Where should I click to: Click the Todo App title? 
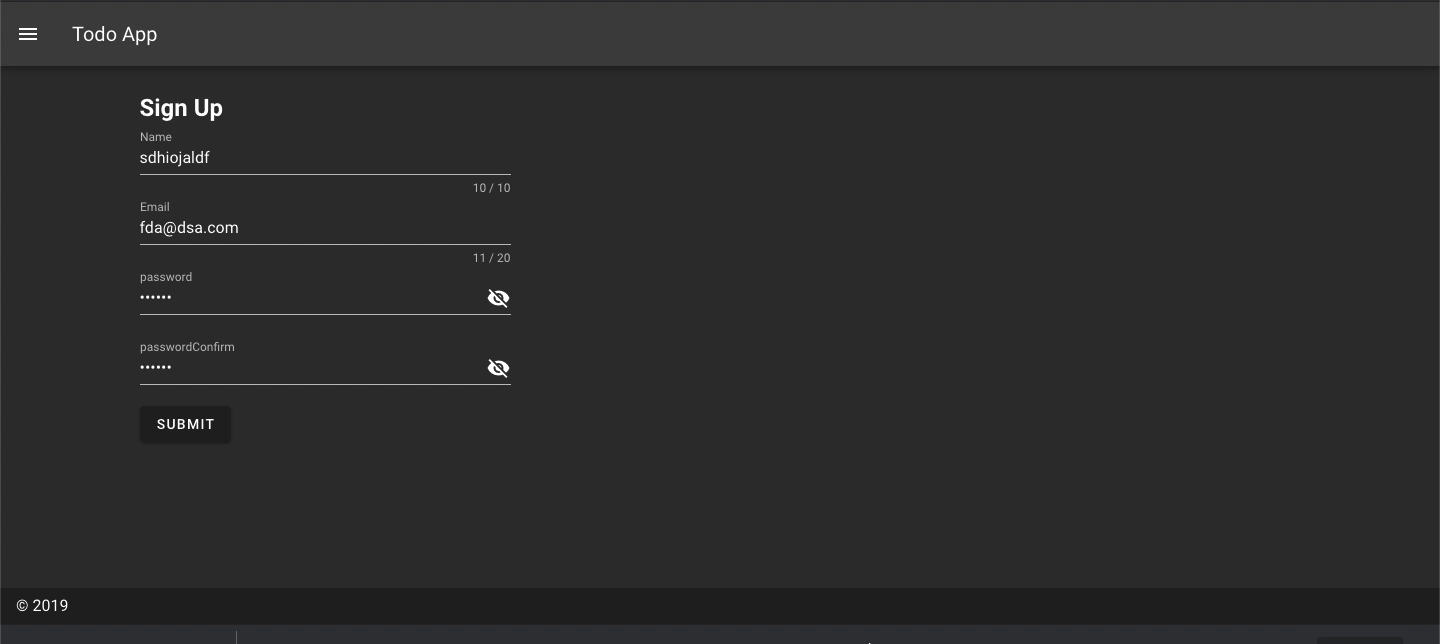[115, 34]
